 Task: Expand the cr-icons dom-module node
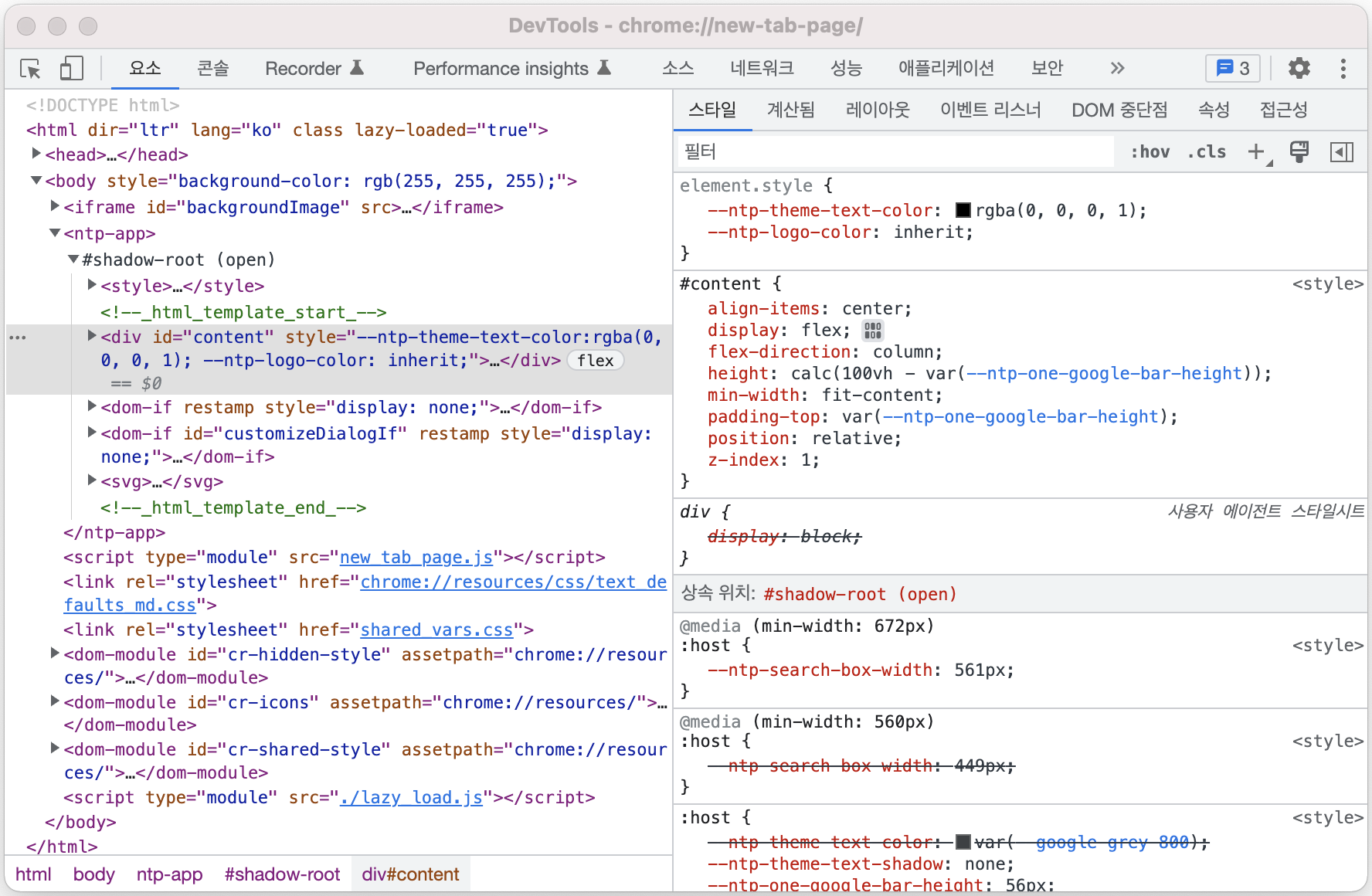pos(55,701)
